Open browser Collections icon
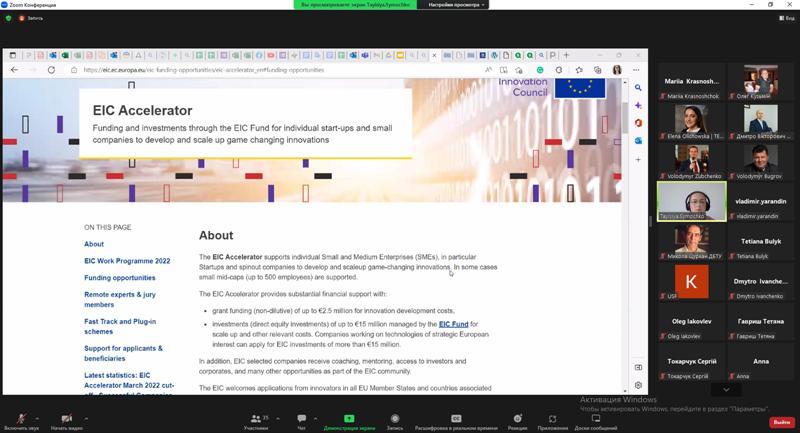 click(597, 70)
